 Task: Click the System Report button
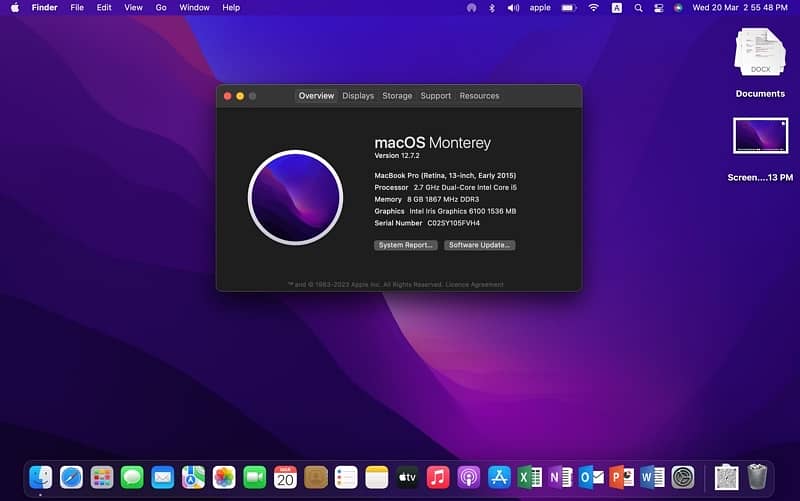[x=406, y=245]
